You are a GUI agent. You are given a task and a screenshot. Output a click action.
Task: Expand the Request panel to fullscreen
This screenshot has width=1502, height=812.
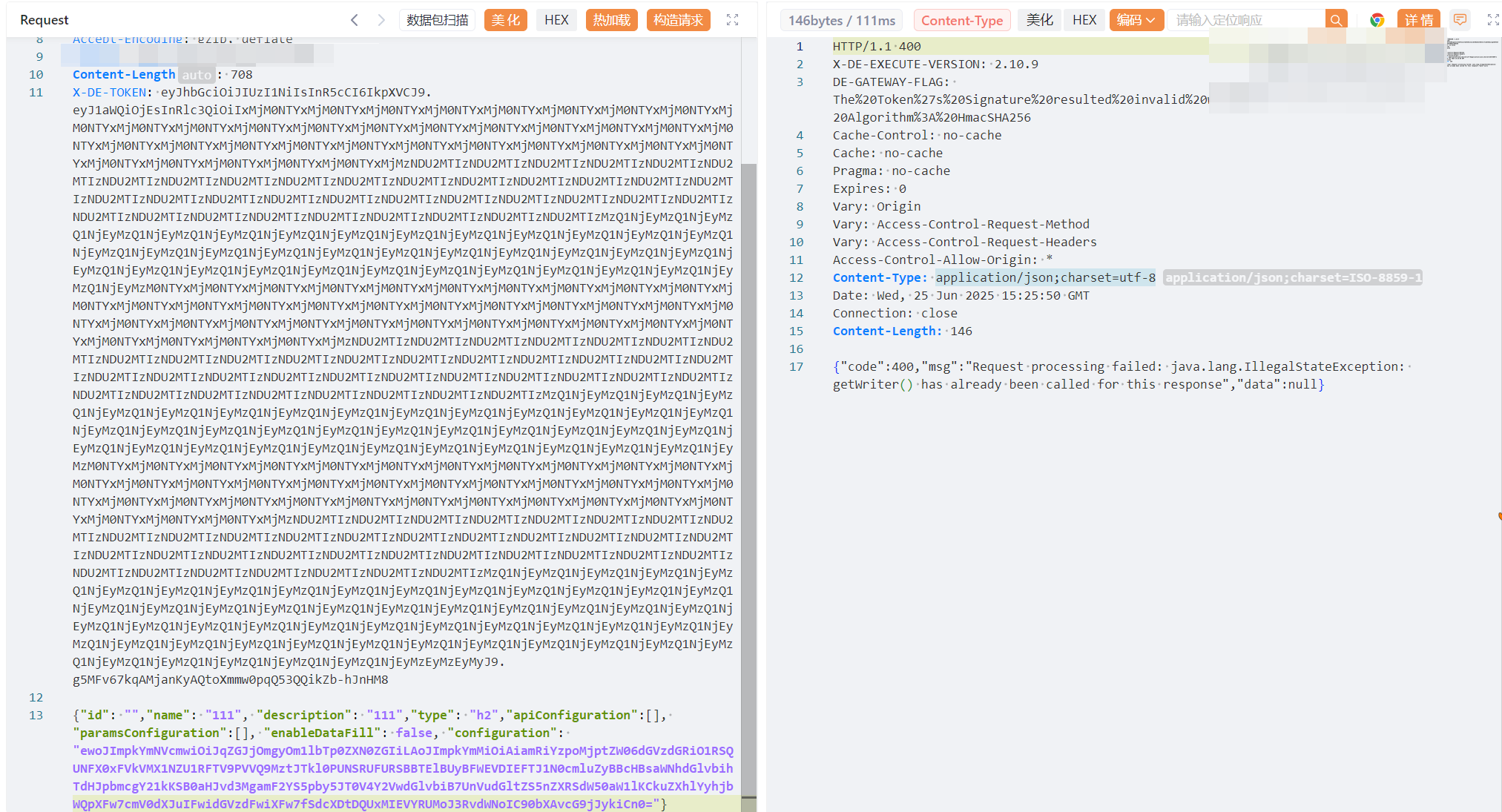(x=732, y=20)
